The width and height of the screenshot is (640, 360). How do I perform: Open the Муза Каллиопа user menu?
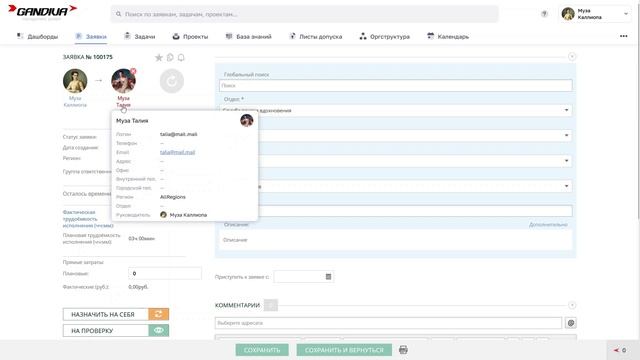pyautogui.click(x=595, y=14)
